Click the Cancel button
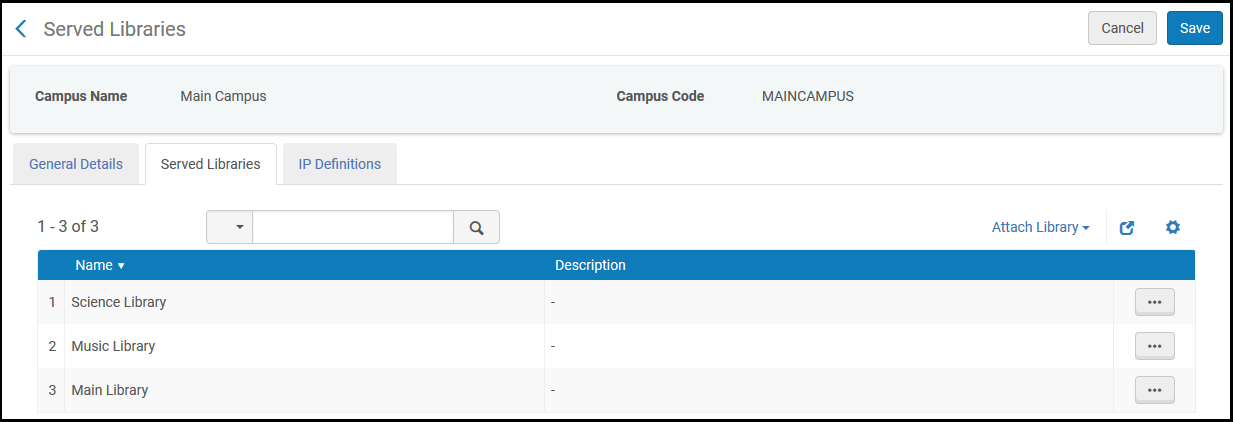The image size is (1233, 422). point(1122,28)
